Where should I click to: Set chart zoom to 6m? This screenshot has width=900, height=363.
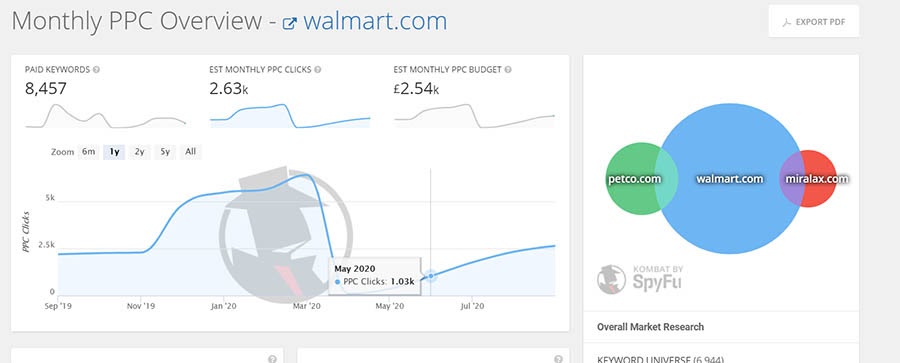(x=88, y=152)
